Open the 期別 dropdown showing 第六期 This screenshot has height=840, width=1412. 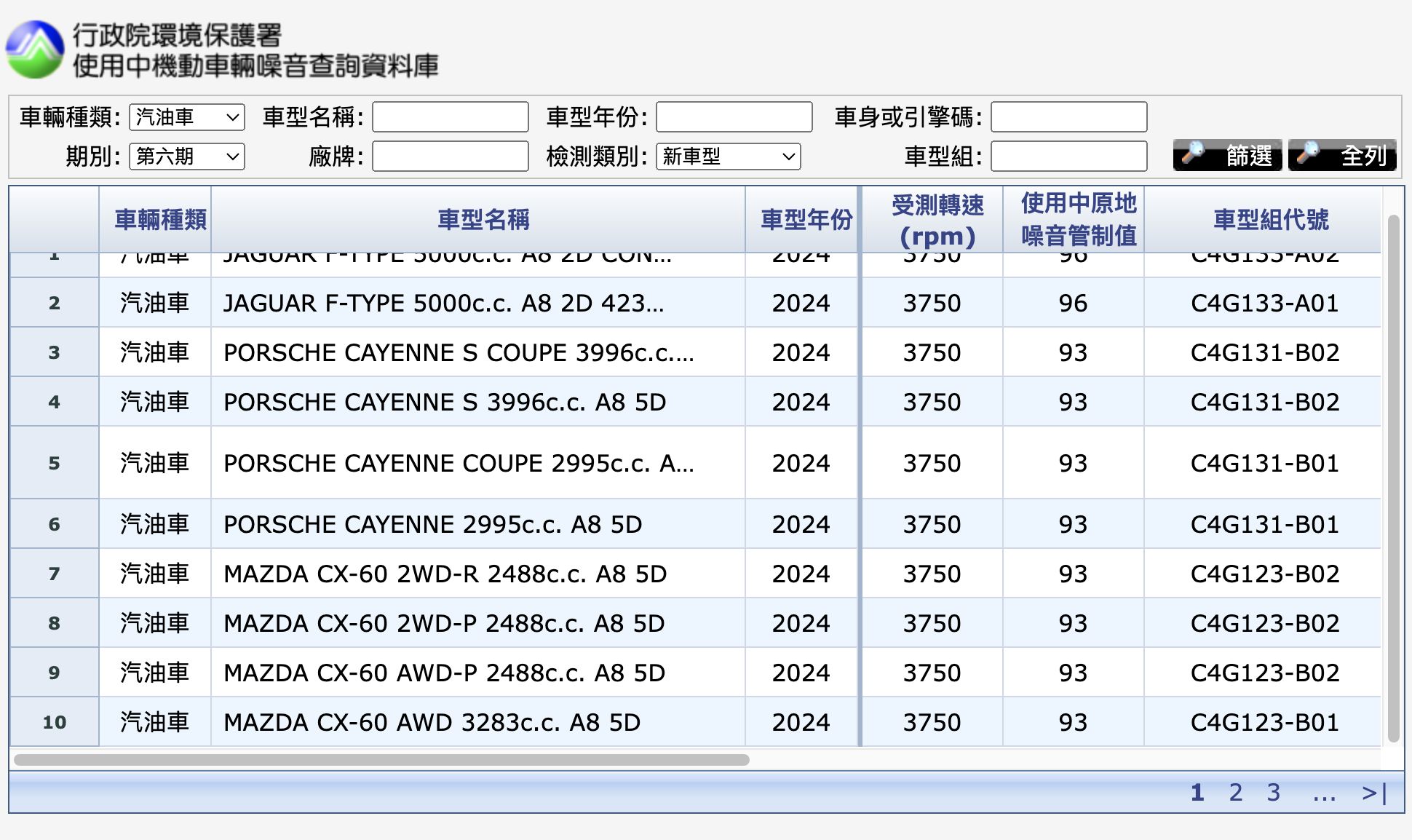[x=187, y=156]
